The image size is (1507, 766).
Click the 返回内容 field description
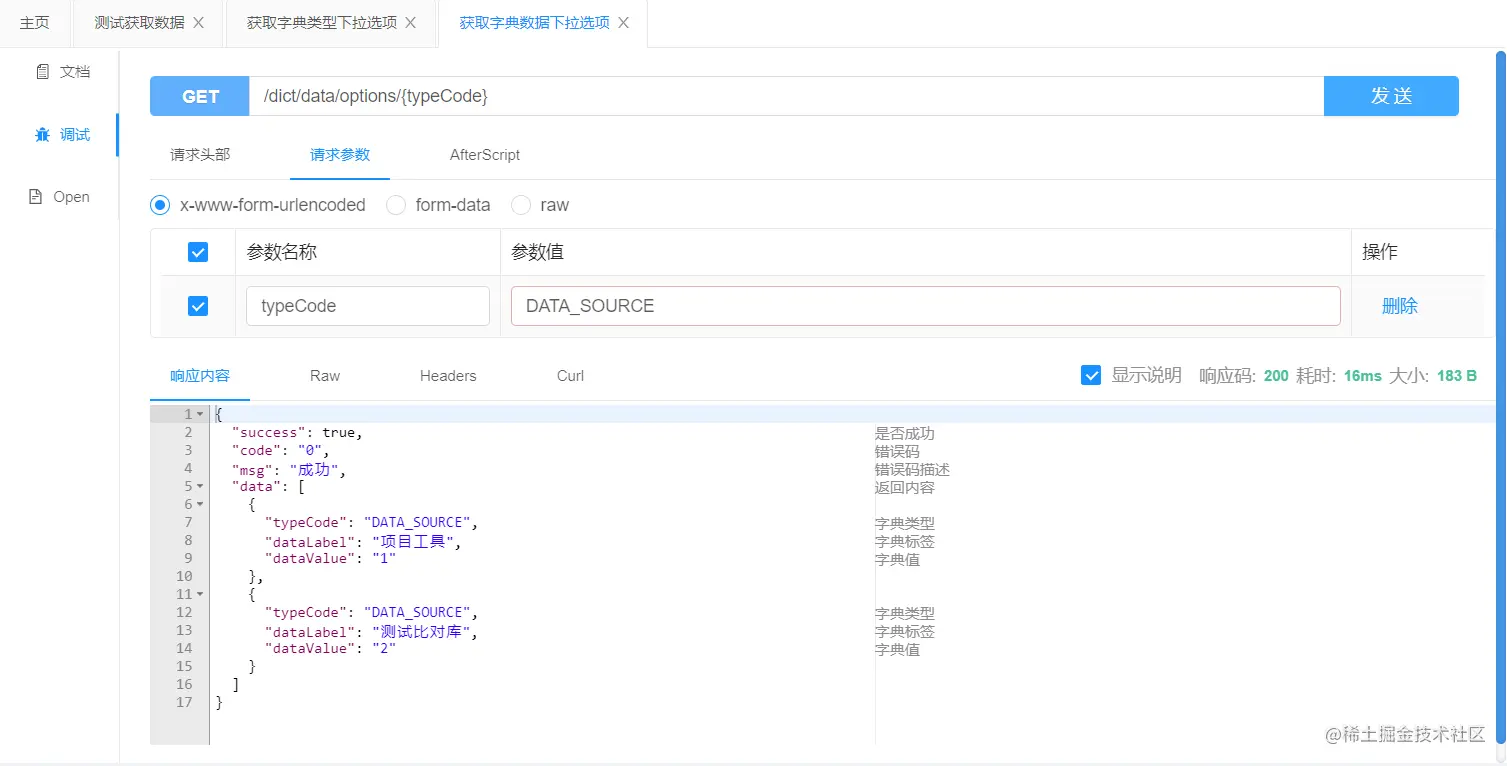coord(905,487)
